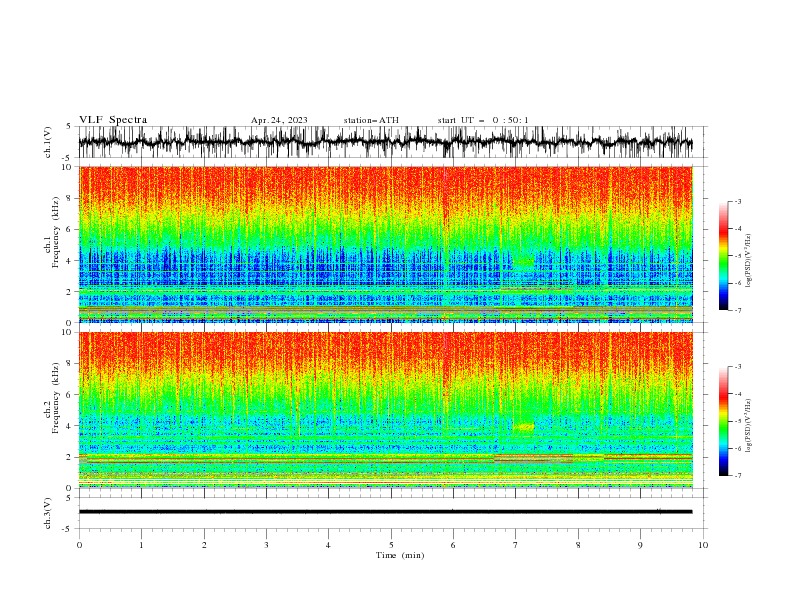Click the "-5" tick on ch.2 color bar

737,421
